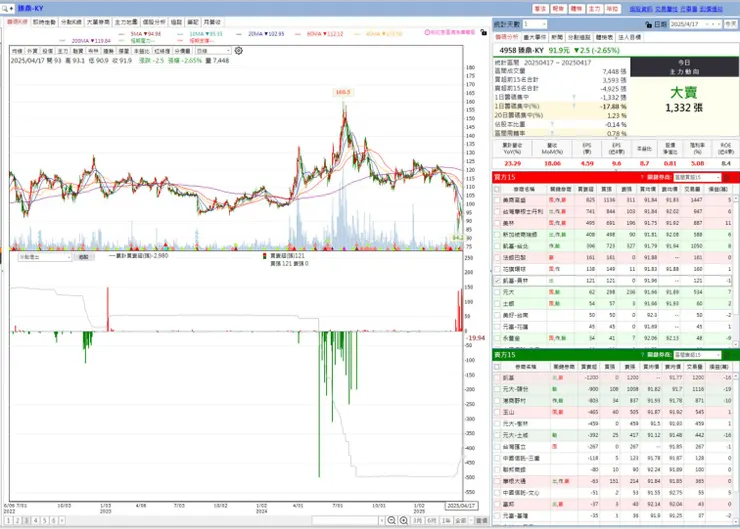
Task: Toggle select-all checkbox in seller table header
Action: (x=497, y=367)
